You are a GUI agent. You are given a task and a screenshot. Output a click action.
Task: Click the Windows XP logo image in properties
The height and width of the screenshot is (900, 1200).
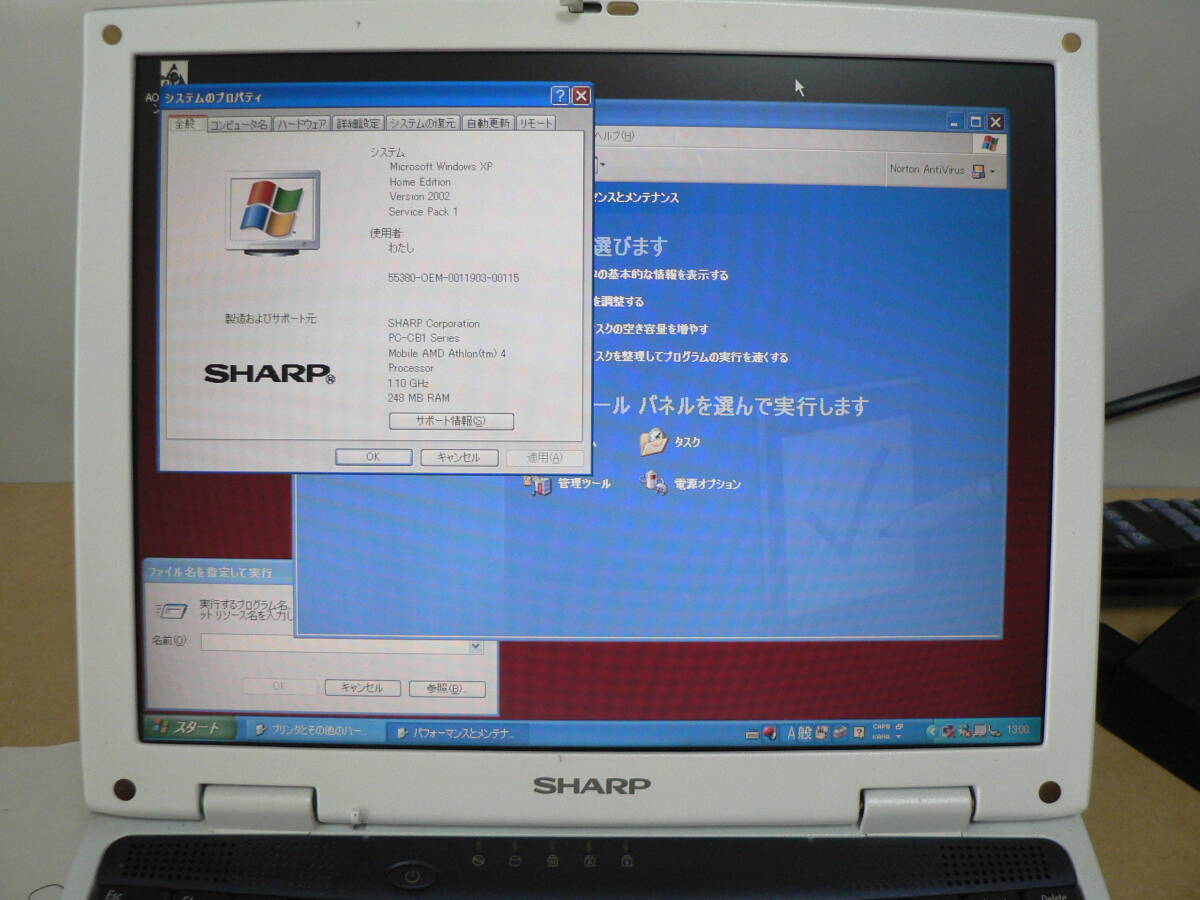272,212
